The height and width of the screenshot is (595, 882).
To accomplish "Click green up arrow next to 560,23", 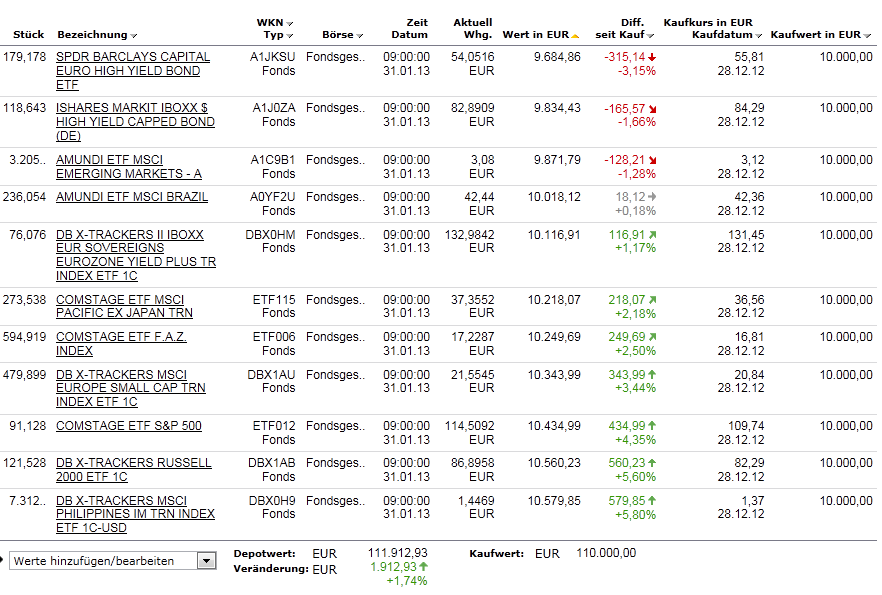I will point(652,463).
